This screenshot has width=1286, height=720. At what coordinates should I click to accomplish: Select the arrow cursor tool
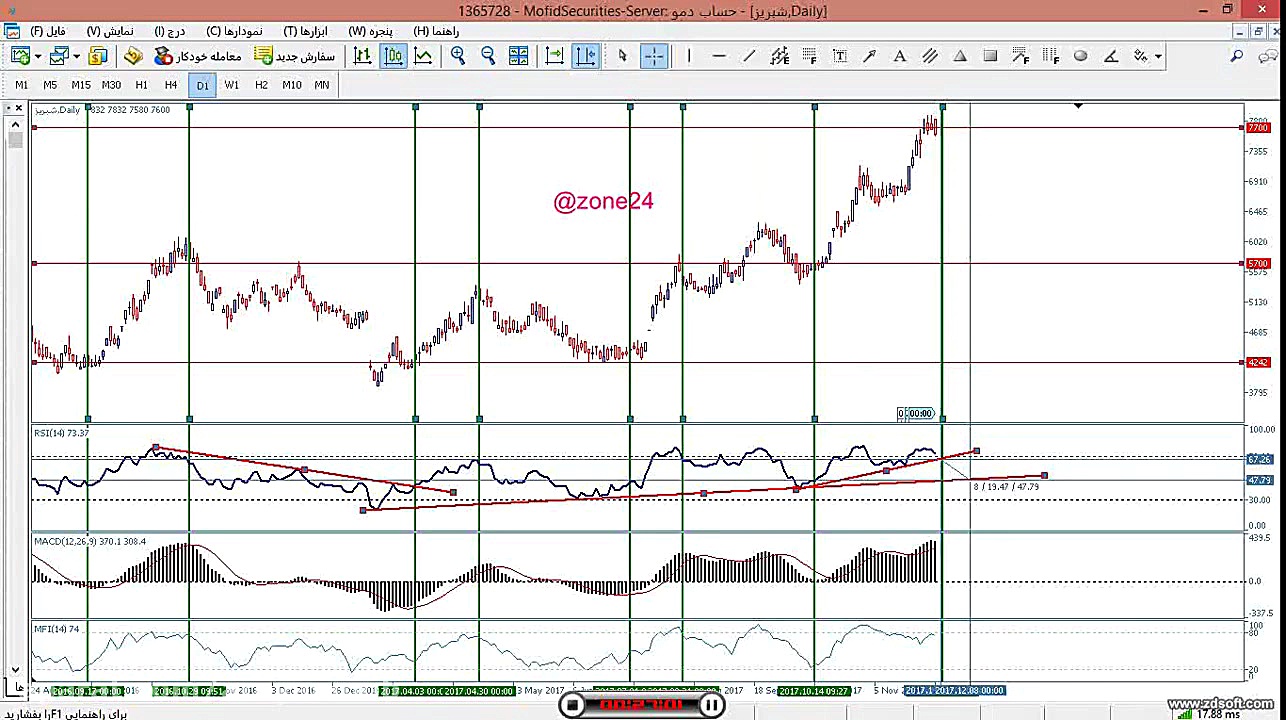(622, 56)
